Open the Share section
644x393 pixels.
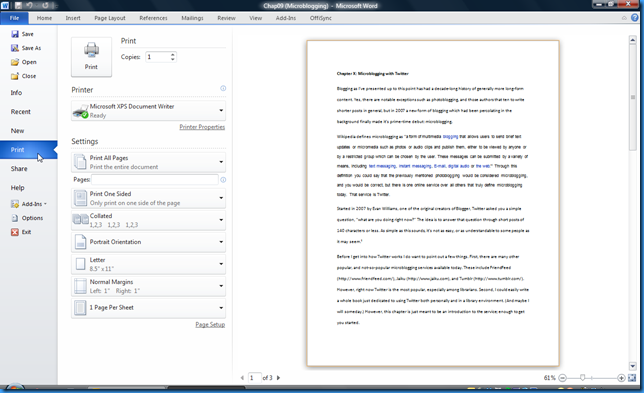pyautogui.click(x=19, y=169)
